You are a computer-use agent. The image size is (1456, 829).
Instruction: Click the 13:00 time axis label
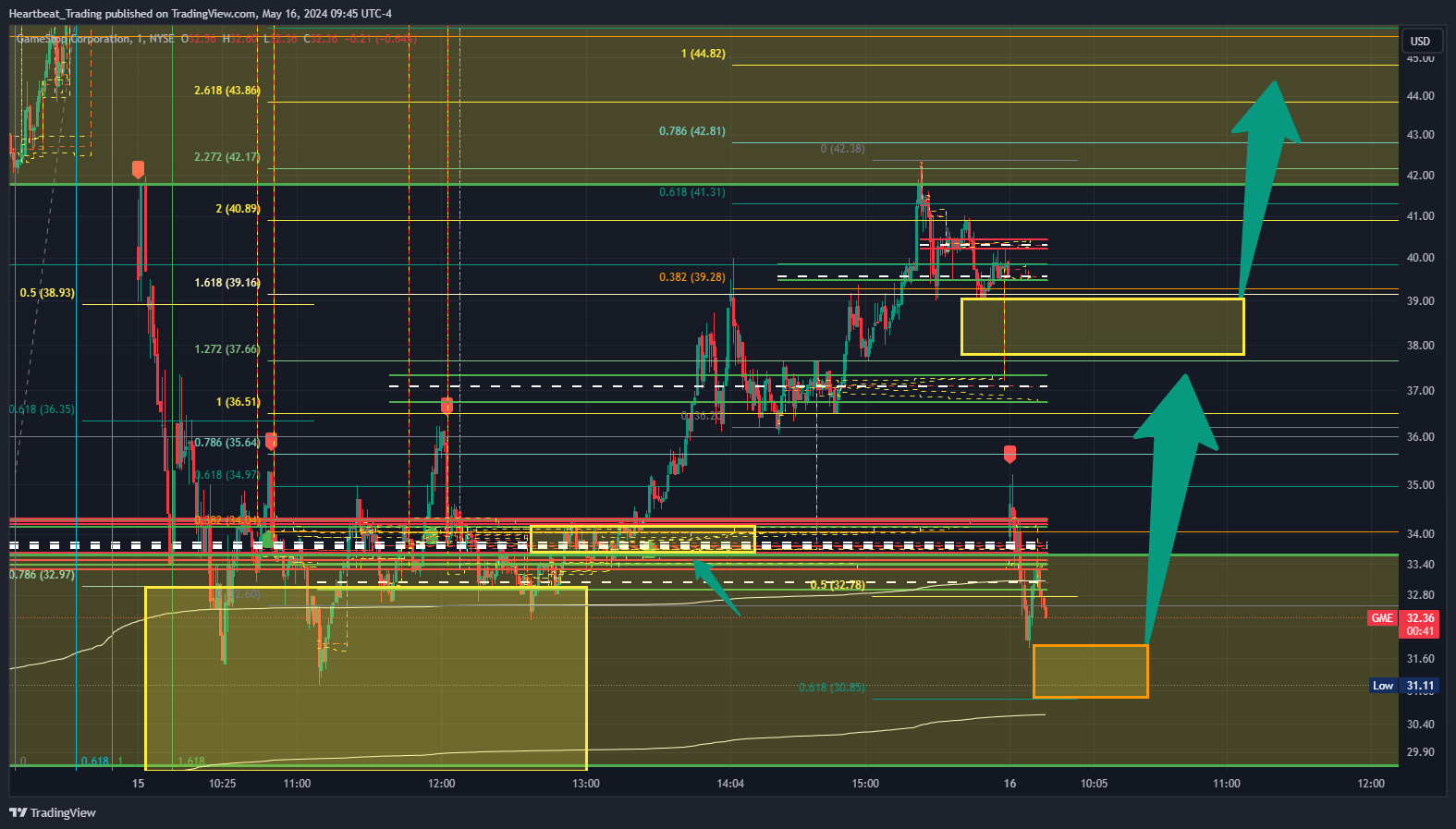[x=586, y=784]
